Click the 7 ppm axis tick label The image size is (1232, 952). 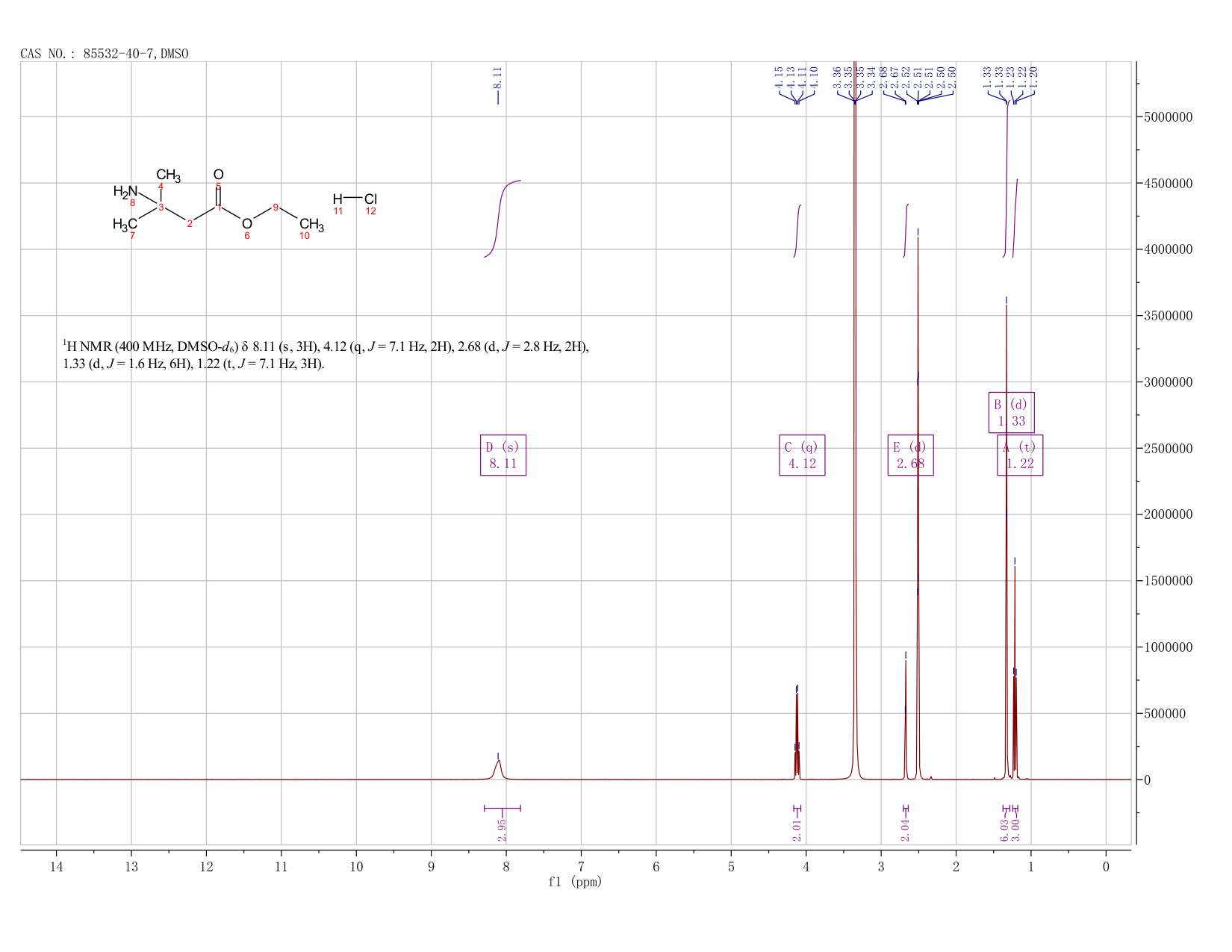[581, 866]
